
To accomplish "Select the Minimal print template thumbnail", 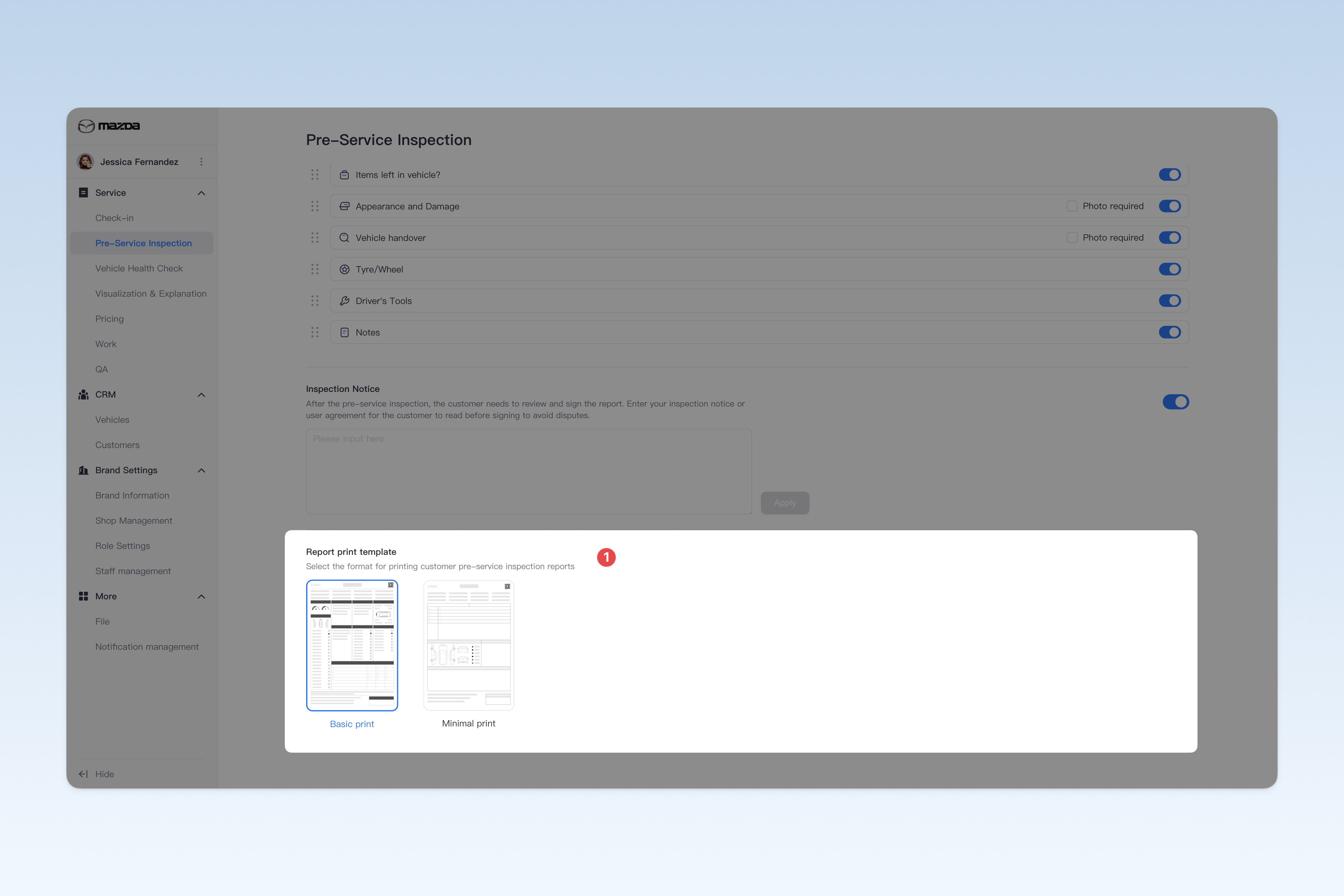I will point(469,645).
